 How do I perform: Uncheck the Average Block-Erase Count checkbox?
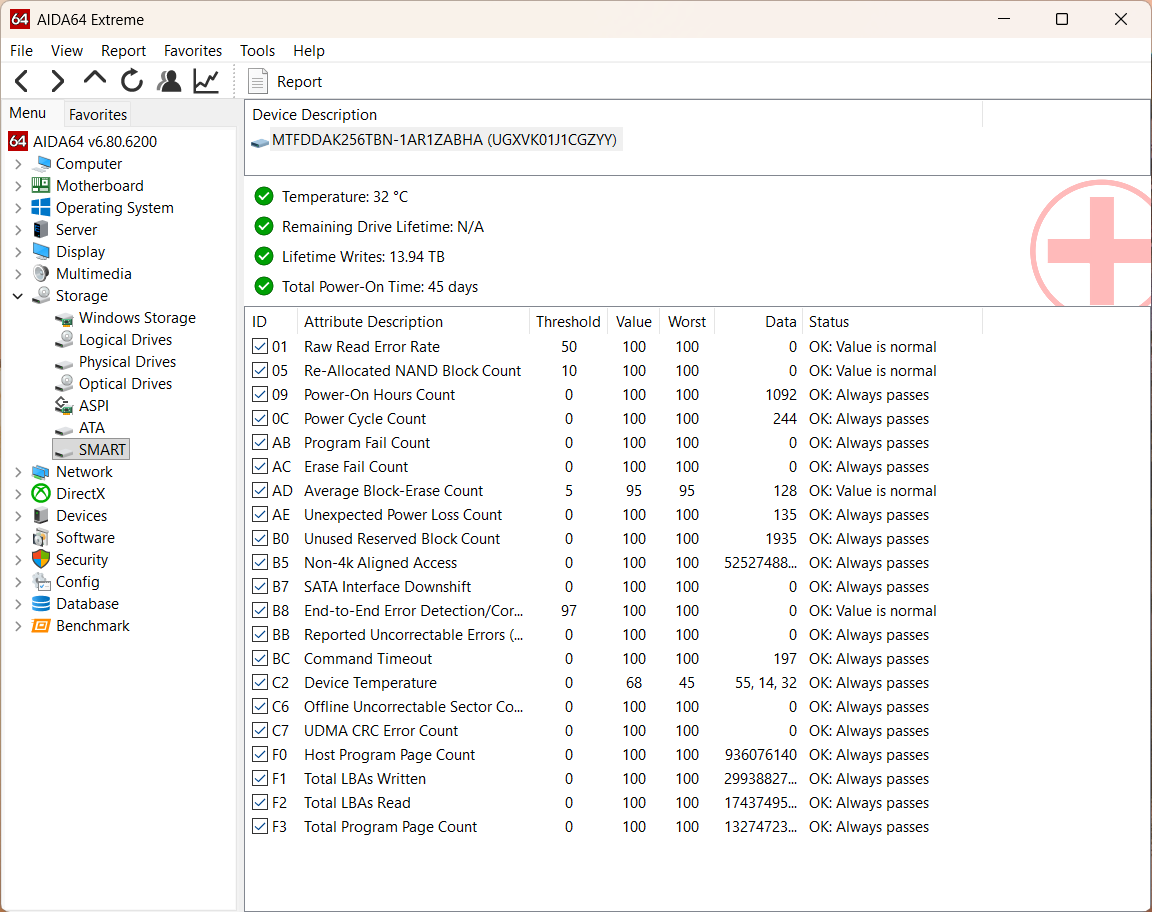[259, 491]
